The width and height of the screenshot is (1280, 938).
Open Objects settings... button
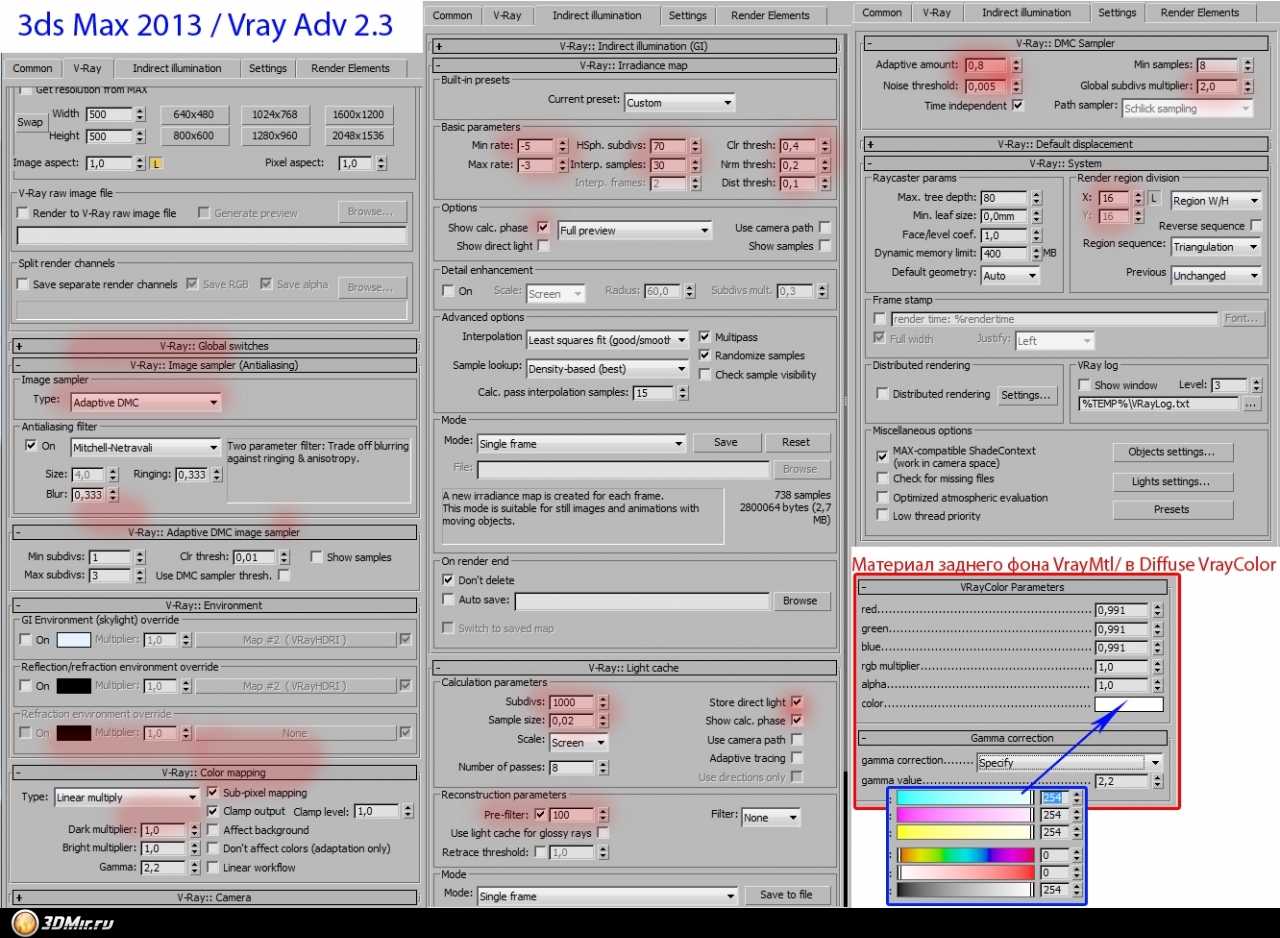1171,452
